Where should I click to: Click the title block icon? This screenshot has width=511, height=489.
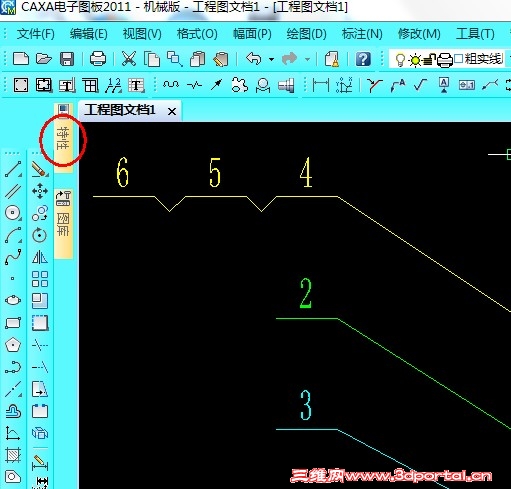(67, 85)
